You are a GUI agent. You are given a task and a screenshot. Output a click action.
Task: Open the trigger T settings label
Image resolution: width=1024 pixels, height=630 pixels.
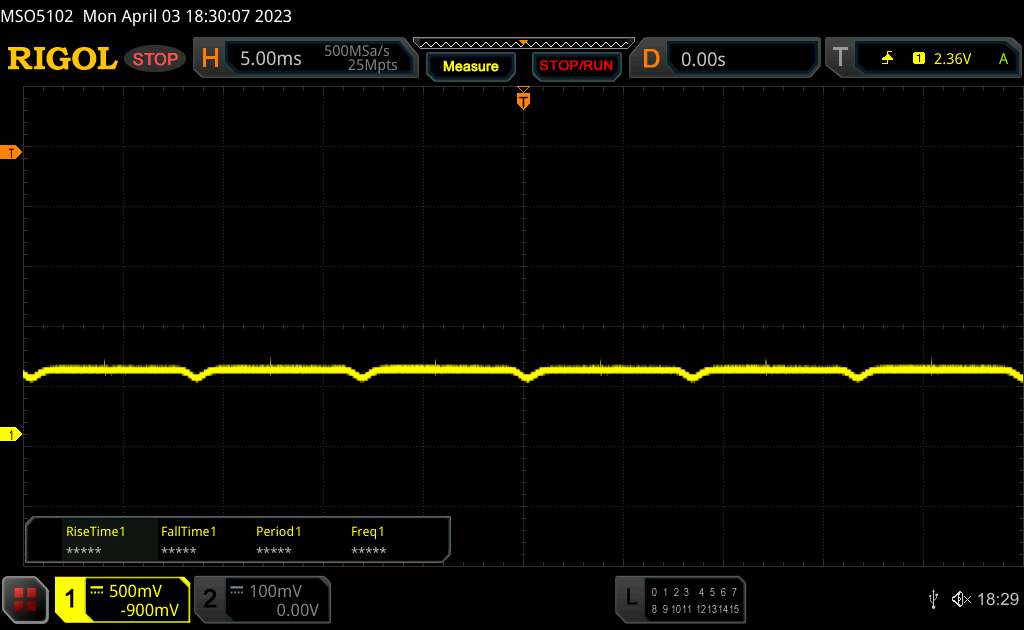[840, 58]
